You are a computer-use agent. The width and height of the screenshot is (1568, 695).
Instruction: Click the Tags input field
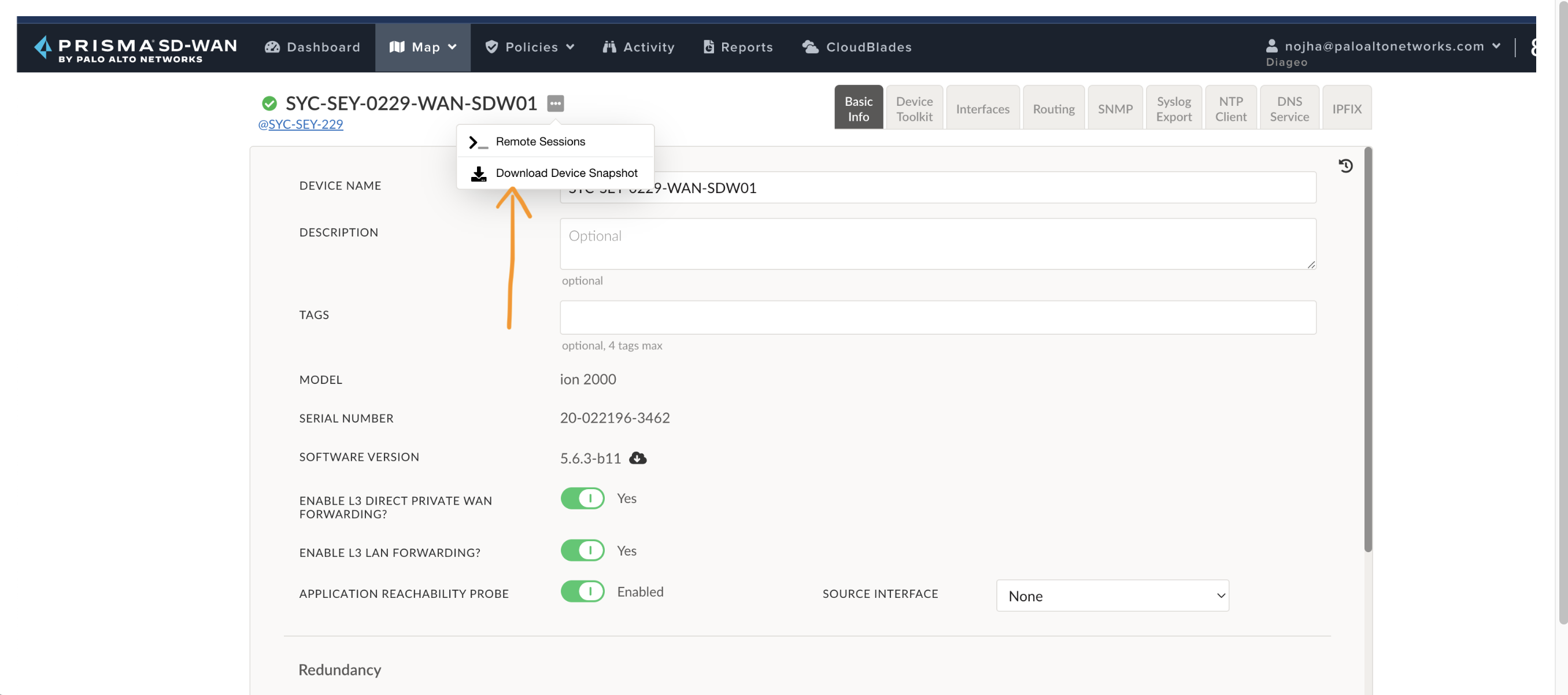click(937, 317)
